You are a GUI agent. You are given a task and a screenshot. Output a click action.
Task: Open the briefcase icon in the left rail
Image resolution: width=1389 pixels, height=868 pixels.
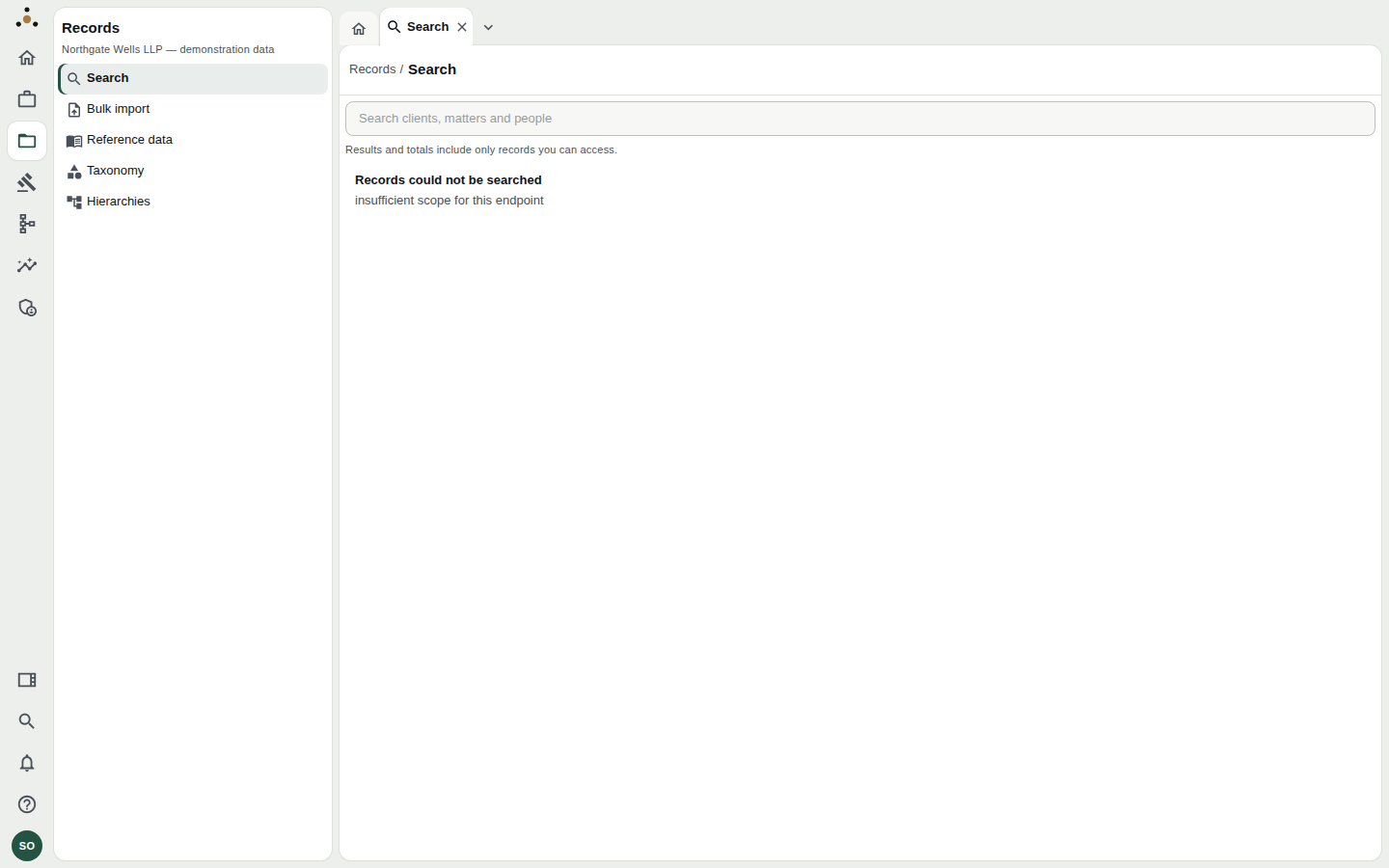tap(27, 99)
